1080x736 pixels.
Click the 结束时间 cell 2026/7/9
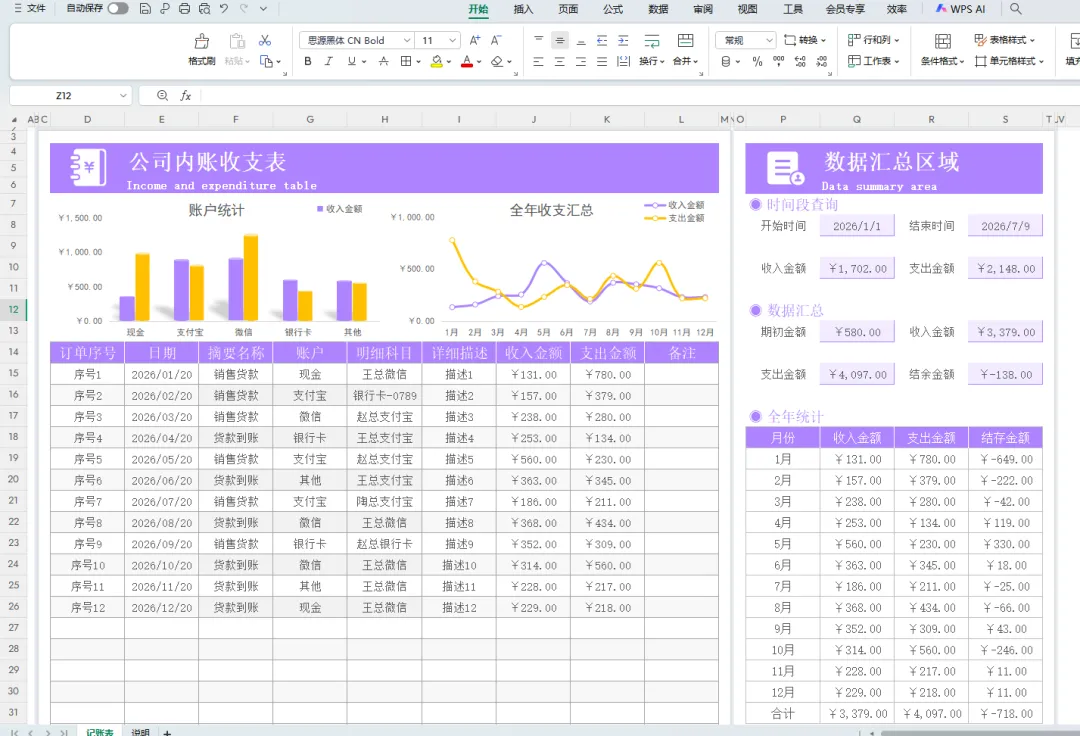pyautogui.click(x=1005, y=226)
